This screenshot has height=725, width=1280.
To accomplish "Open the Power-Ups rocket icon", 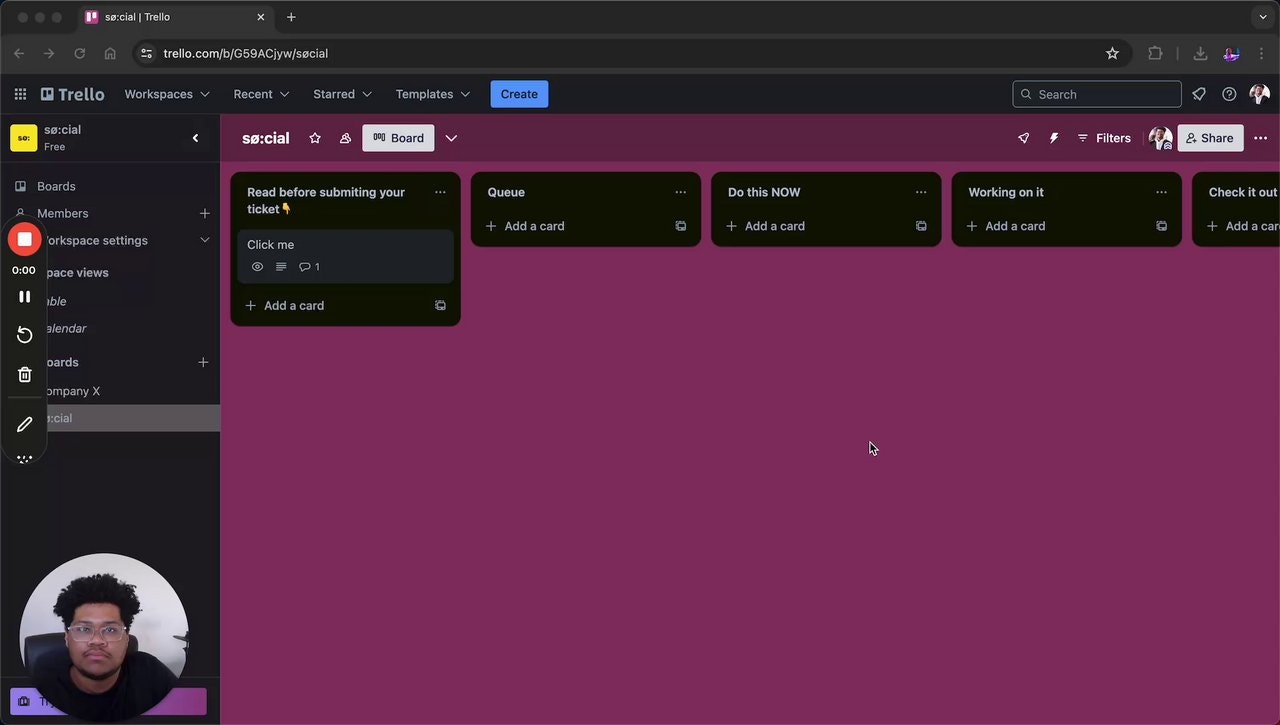I will [1022, 138].
